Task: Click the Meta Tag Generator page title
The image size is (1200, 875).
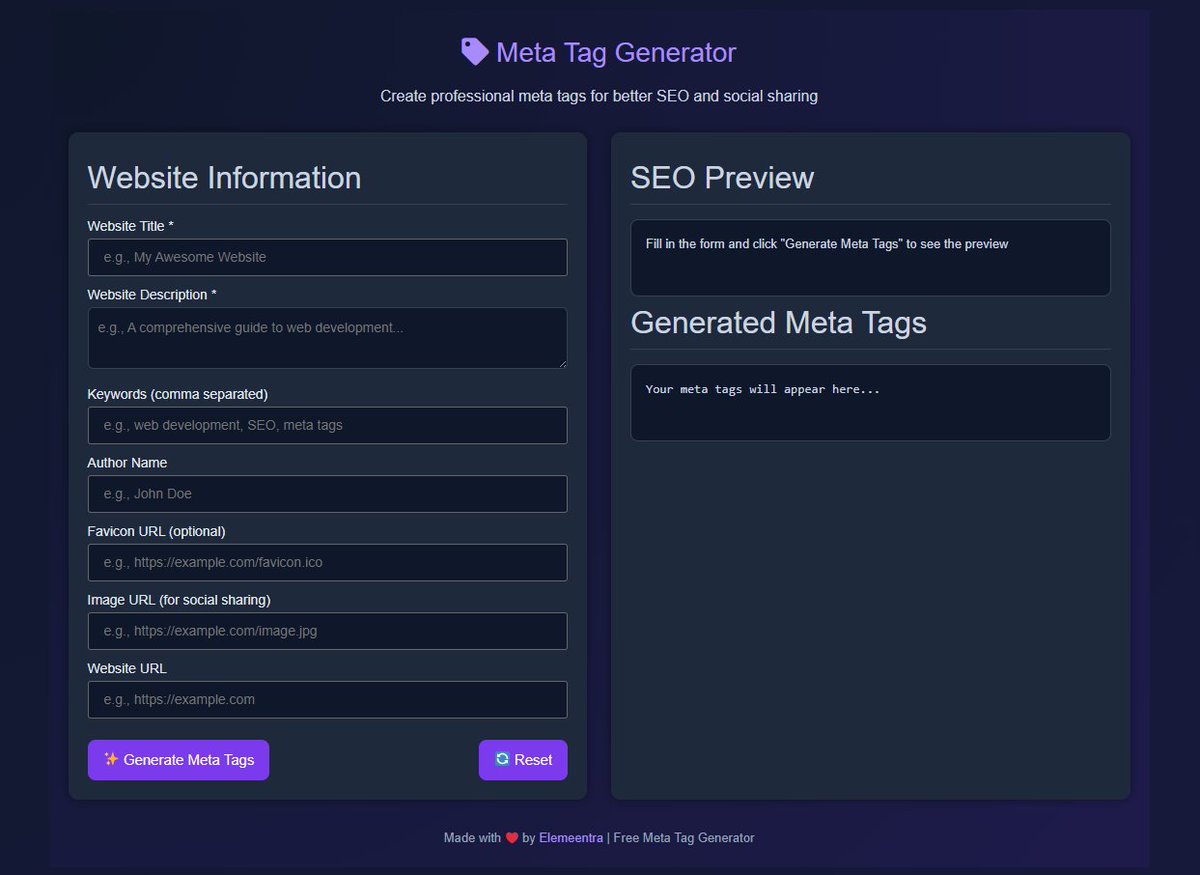Action: coord(616,52)
